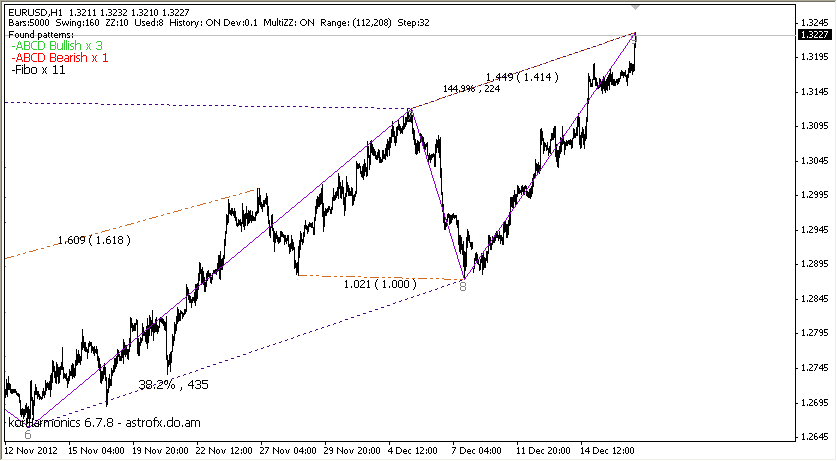Select the ABCD Bearish x 1 label
Screen dimensions: 837x461
pos(59,58)
